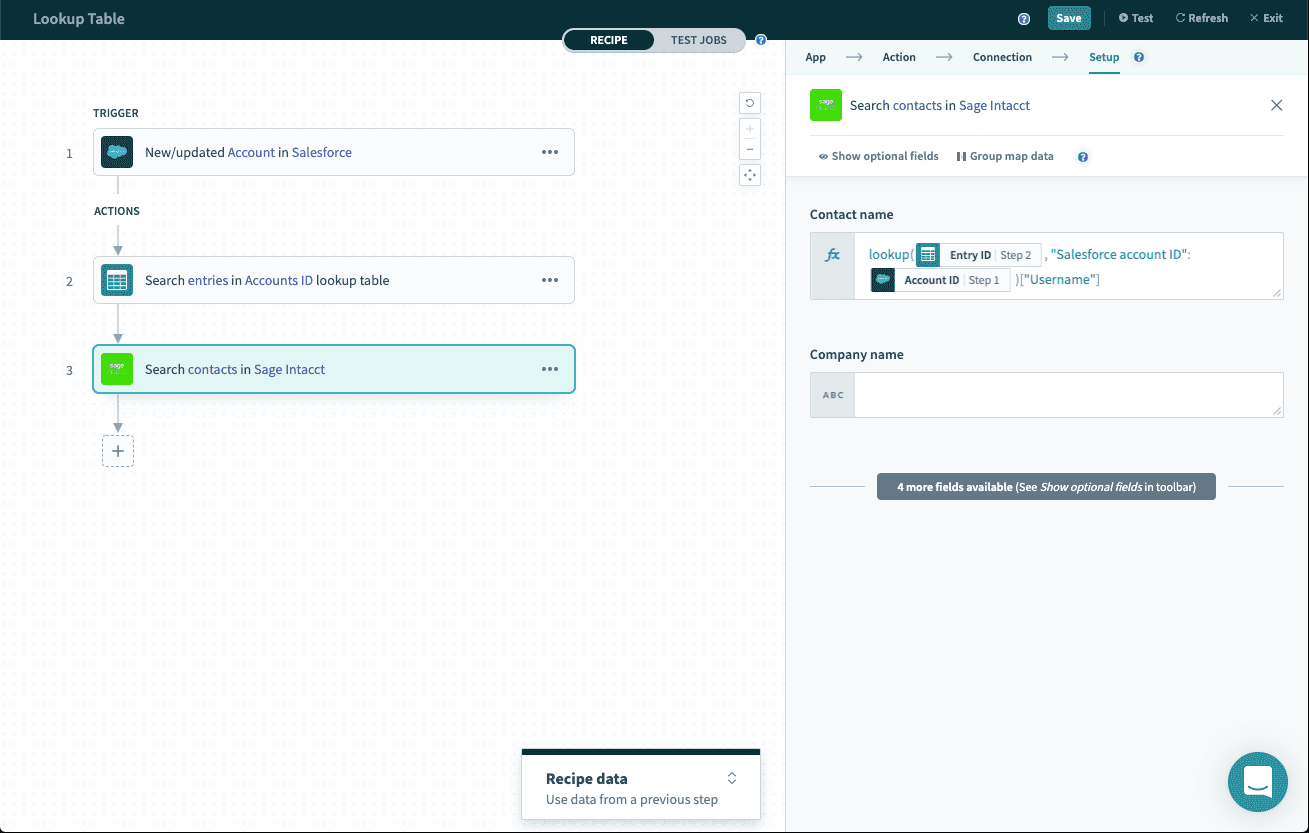Switch to the TEST JOBS tab
Viewport: 1309px width, 833px height.
click(698, 40)
